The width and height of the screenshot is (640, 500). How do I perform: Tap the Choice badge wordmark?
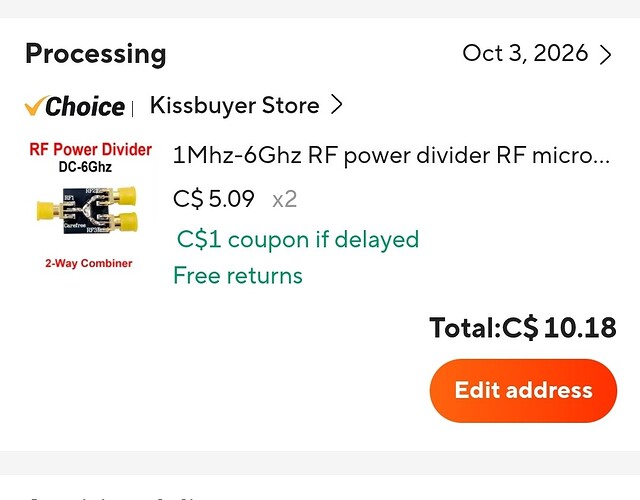tap(85, 107)
